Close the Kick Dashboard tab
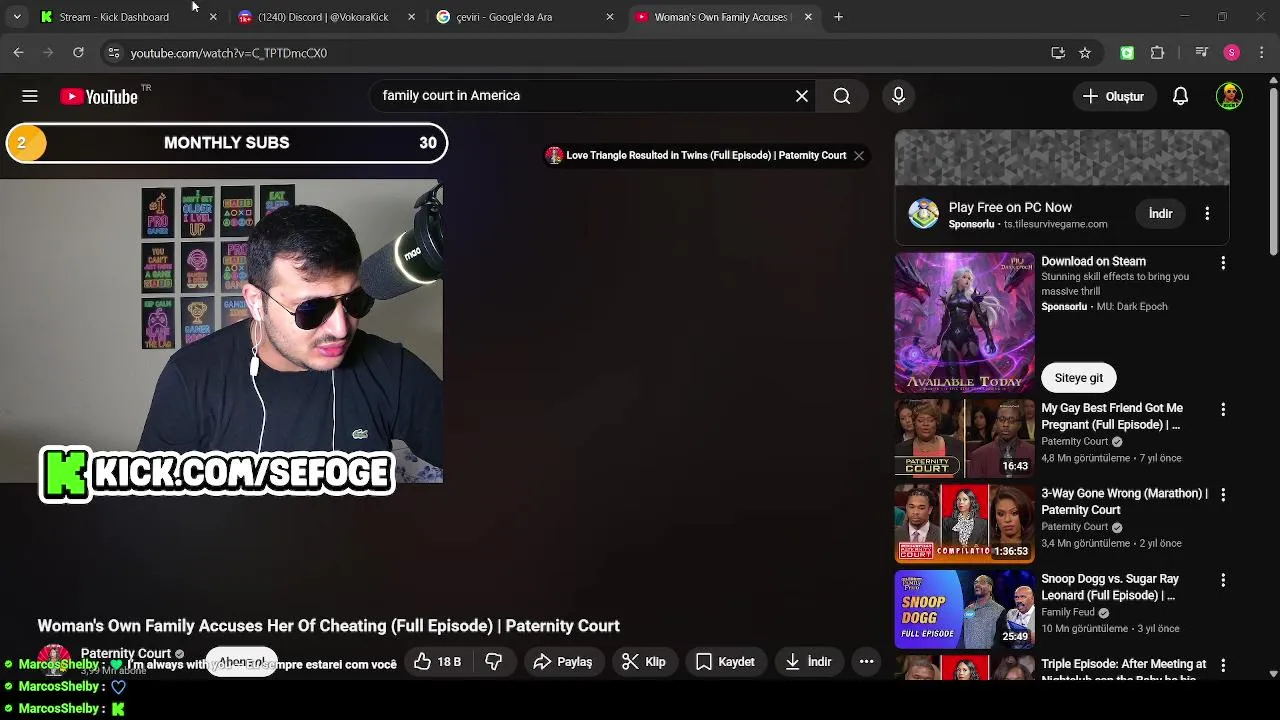The width and height of the screenshot is (1280, 720). [x=213, y=17]
